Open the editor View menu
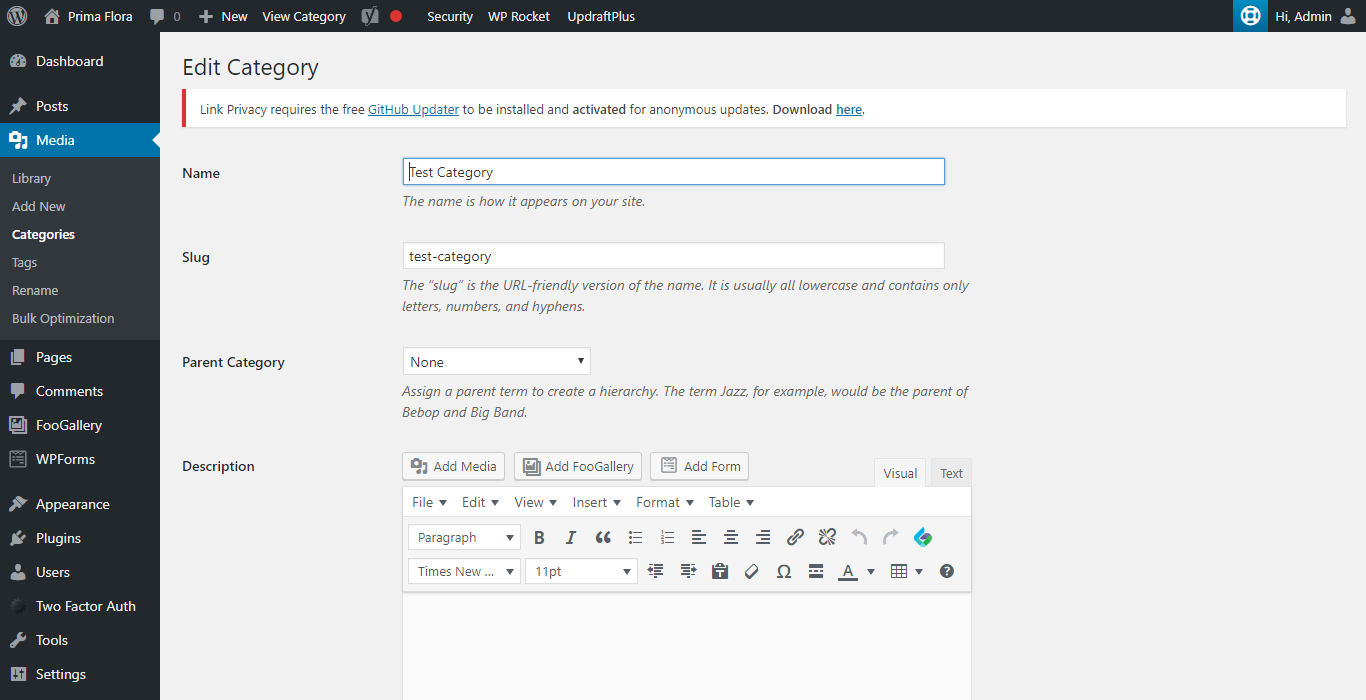Screen dimensions: 1366x700 coord(536,502)
